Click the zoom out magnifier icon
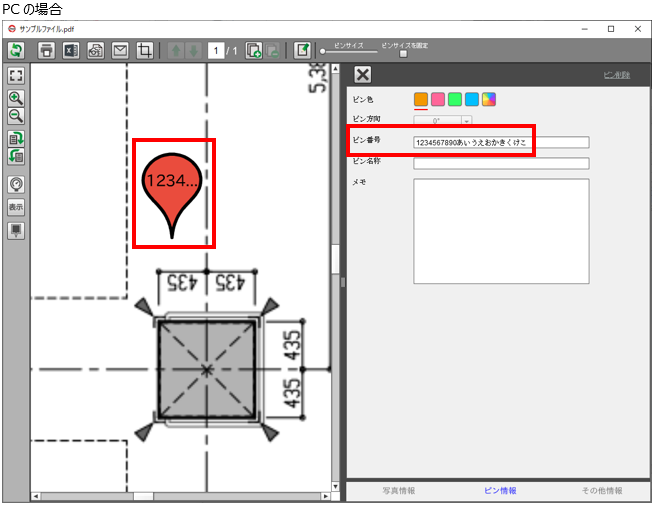Image resolution: width=655 pixels, height=507 pixels. tap(16, 116)
